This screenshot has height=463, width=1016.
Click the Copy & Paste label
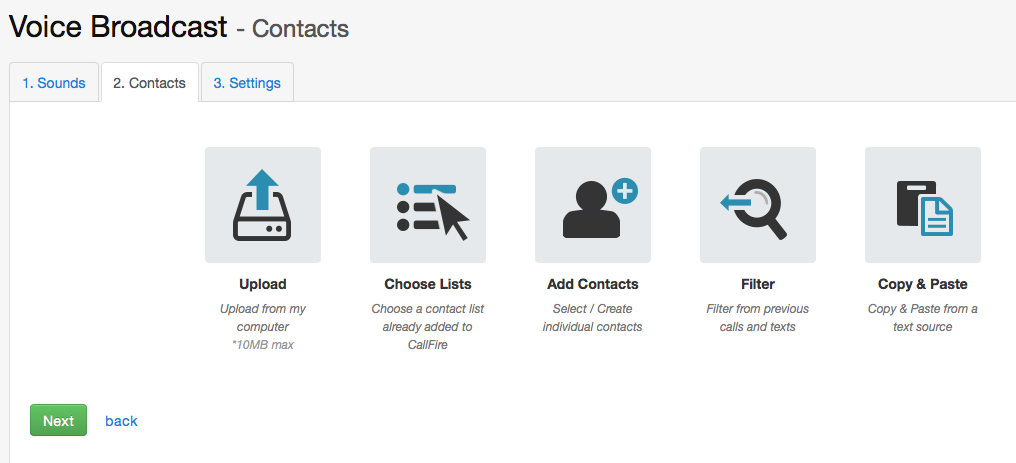point(922,284)
